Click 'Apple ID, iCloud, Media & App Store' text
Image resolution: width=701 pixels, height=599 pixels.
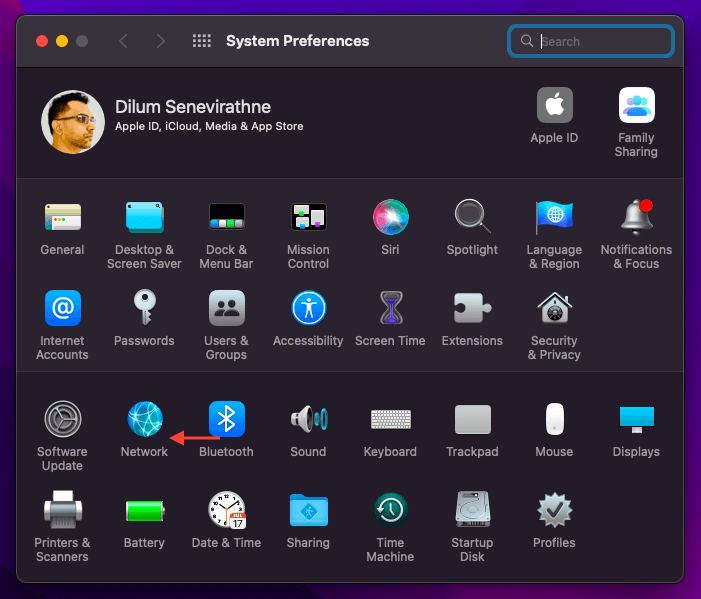click(209, 127)
